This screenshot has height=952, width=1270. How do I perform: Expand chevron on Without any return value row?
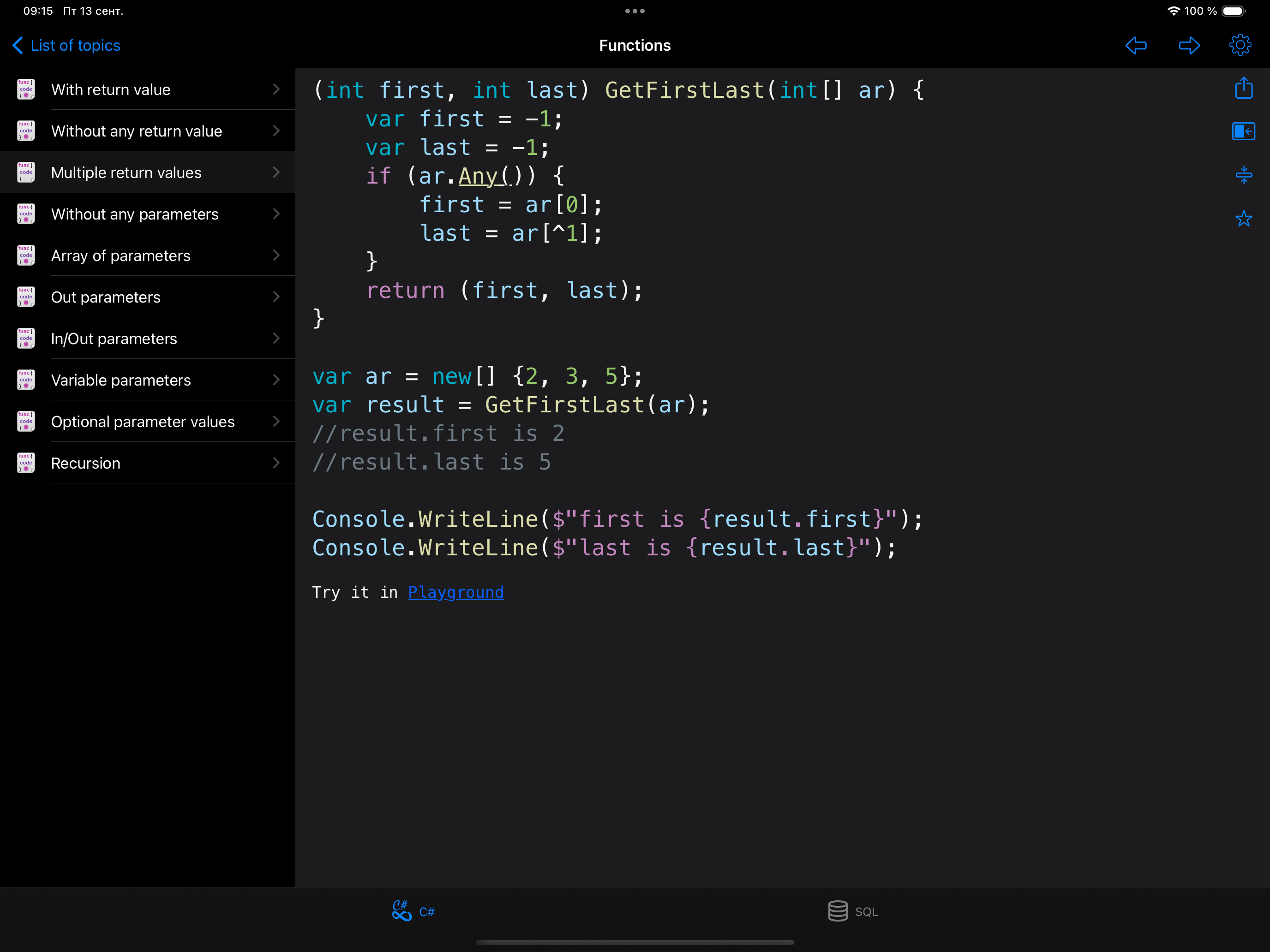[x=276, y=131]
